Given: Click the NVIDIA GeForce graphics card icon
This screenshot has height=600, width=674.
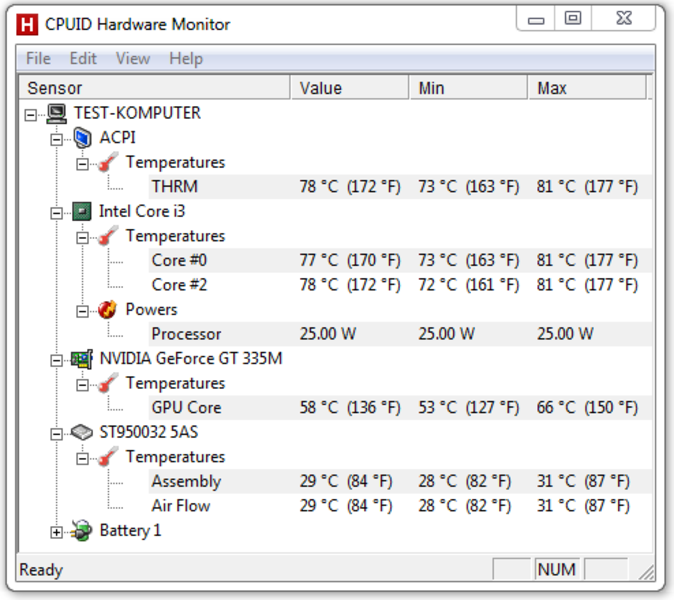Looking at the screenshot, I should pyautogui.click(x=82, y=359).
